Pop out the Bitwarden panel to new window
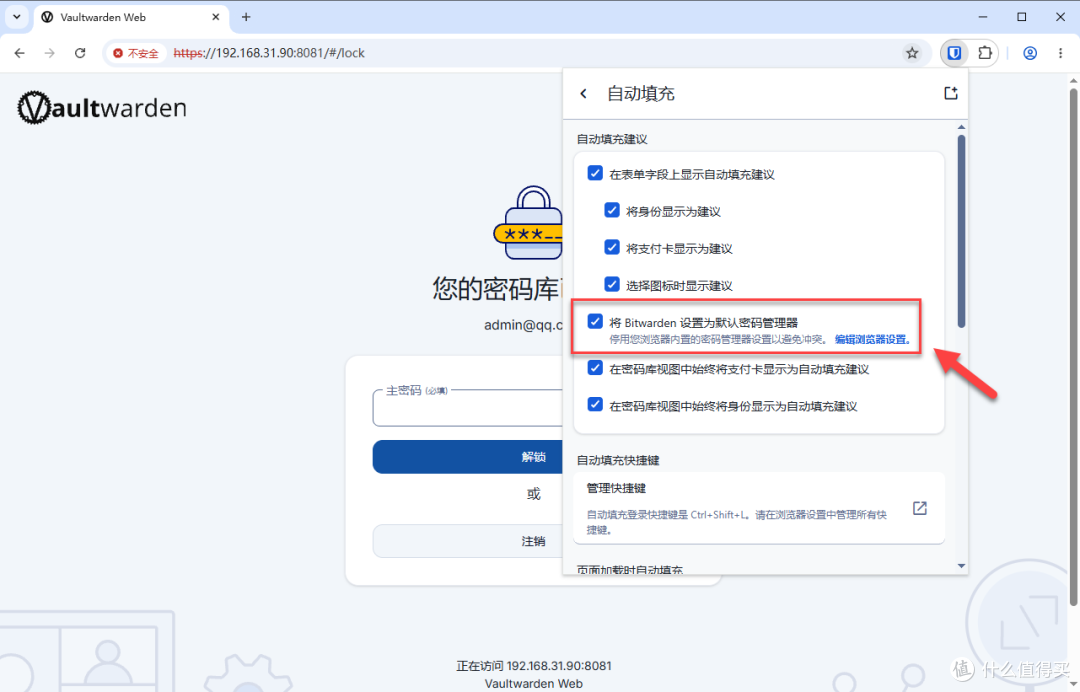 (951, 93)
